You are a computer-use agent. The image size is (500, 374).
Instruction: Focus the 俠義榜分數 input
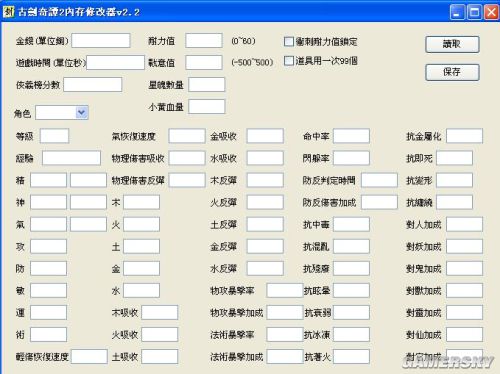point(93,85)
